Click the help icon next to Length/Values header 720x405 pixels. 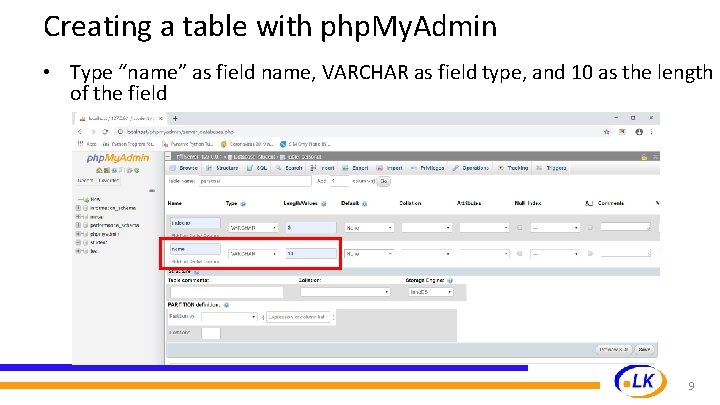point(324,203)
